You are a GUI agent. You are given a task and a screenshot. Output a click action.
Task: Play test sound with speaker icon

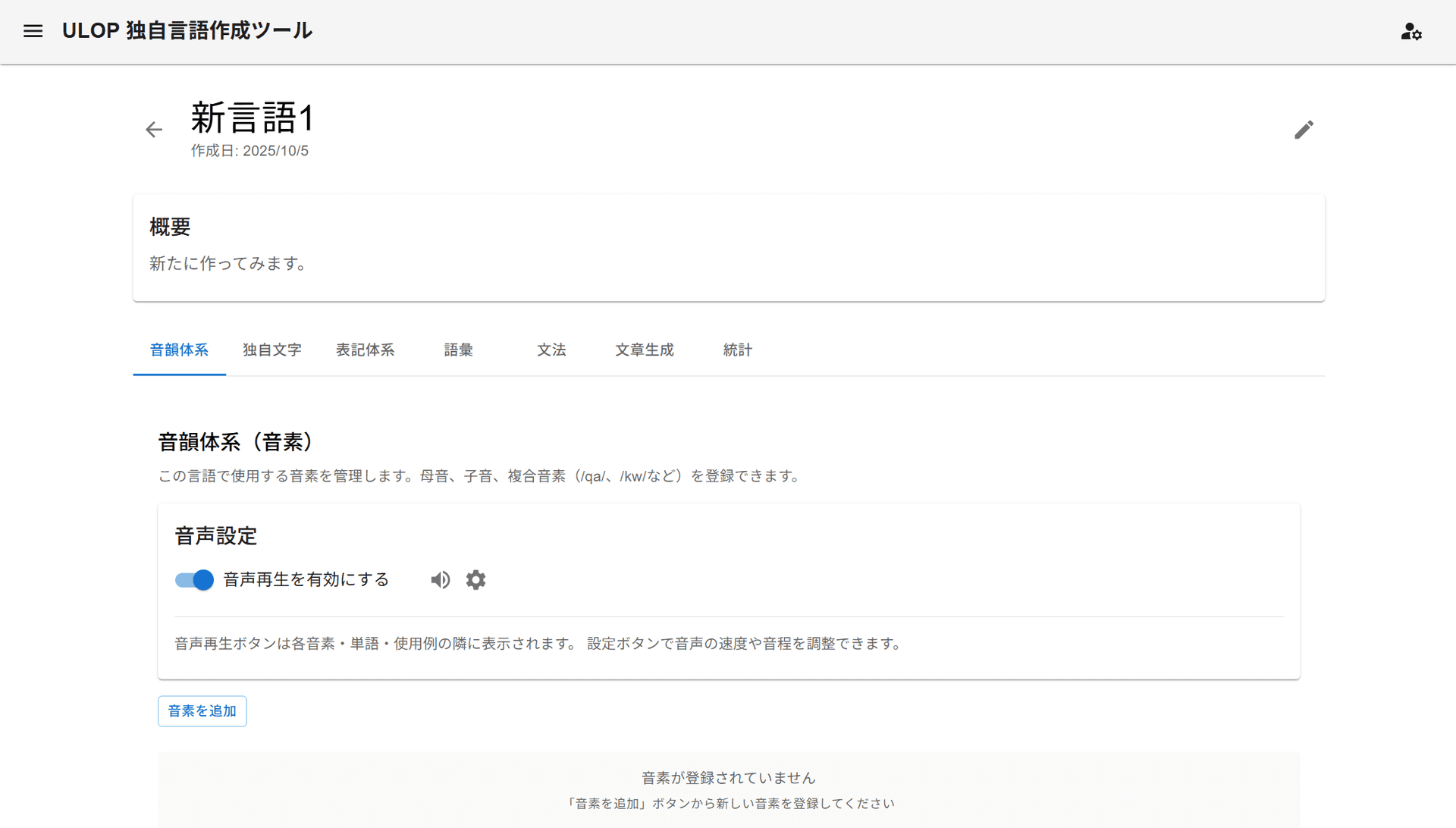[441, 580]
